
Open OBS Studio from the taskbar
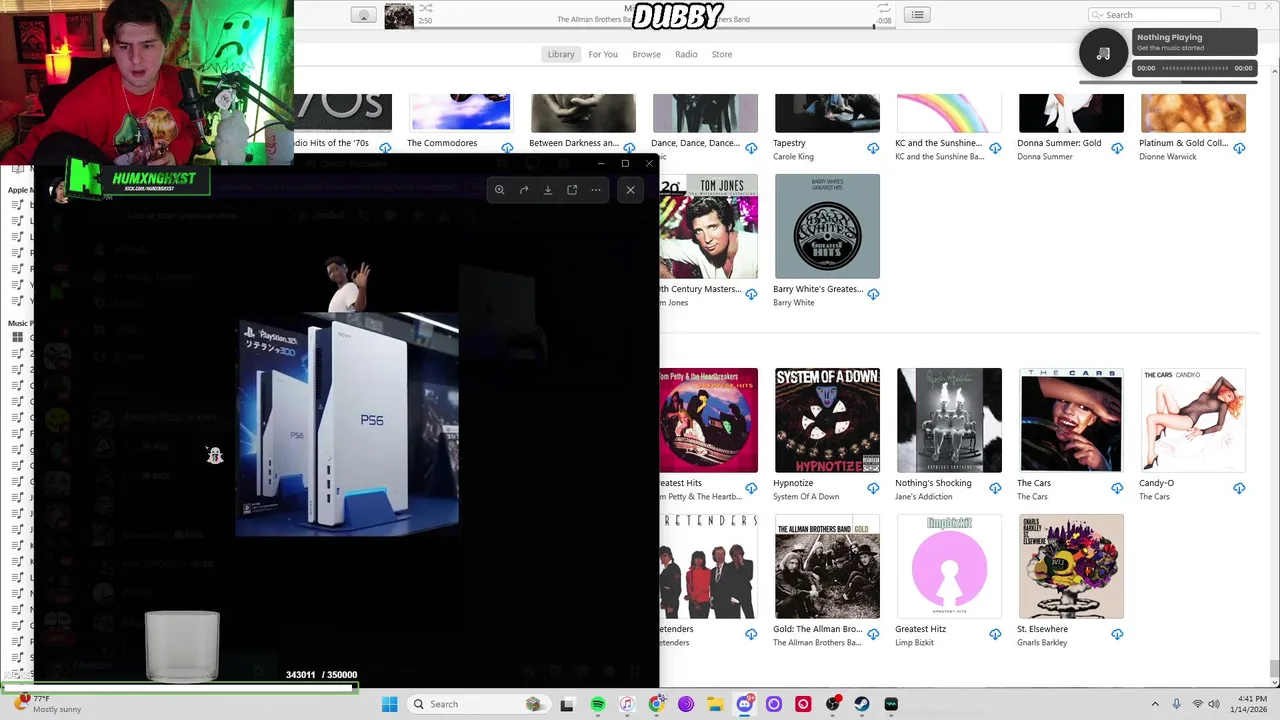click(x=832, y=704)
